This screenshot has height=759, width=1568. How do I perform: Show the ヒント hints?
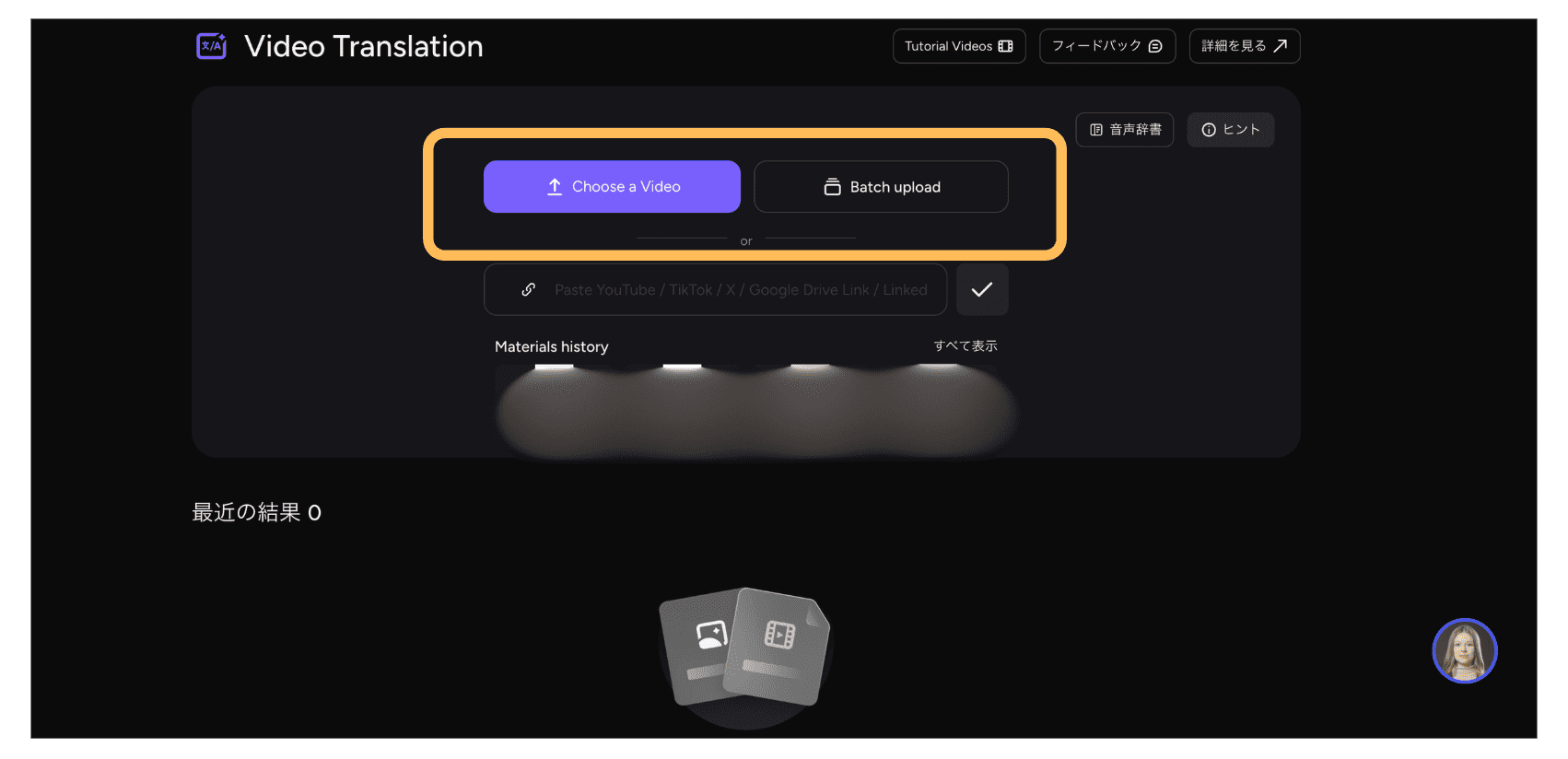click(1230, 130)
